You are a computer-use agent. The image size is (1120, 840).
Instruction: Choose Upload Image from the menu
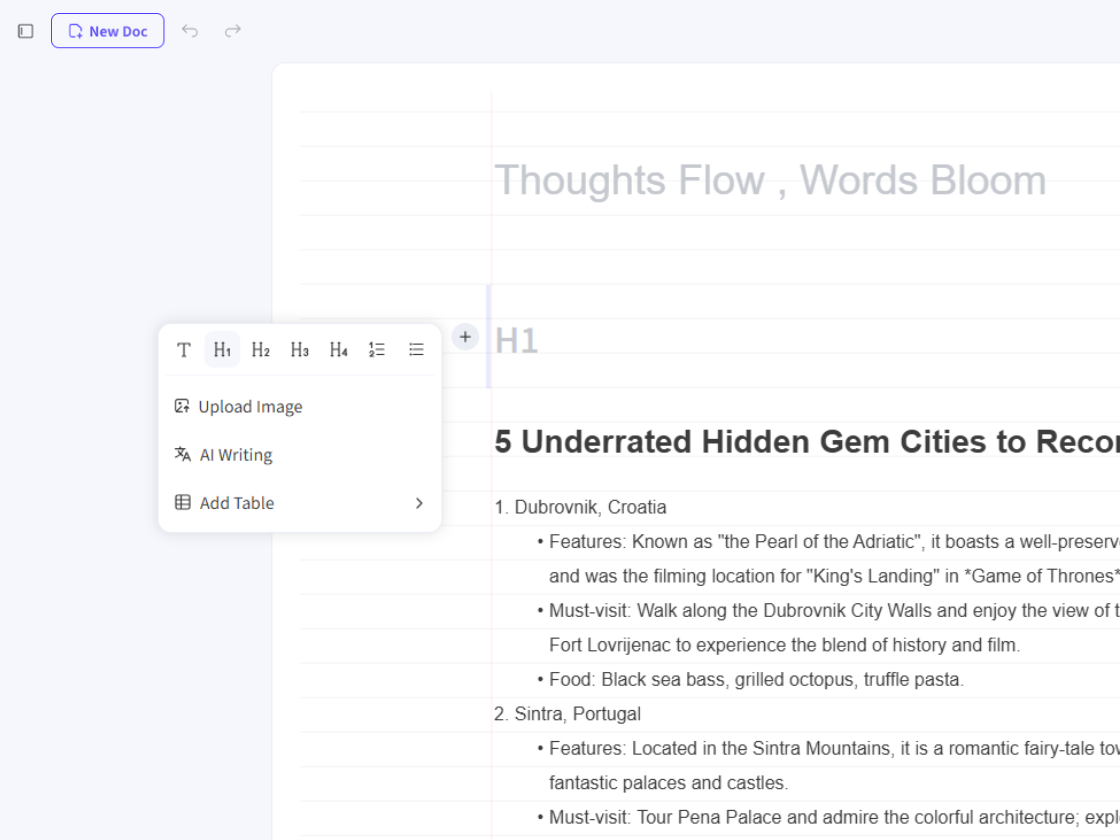tap(250, 407)
